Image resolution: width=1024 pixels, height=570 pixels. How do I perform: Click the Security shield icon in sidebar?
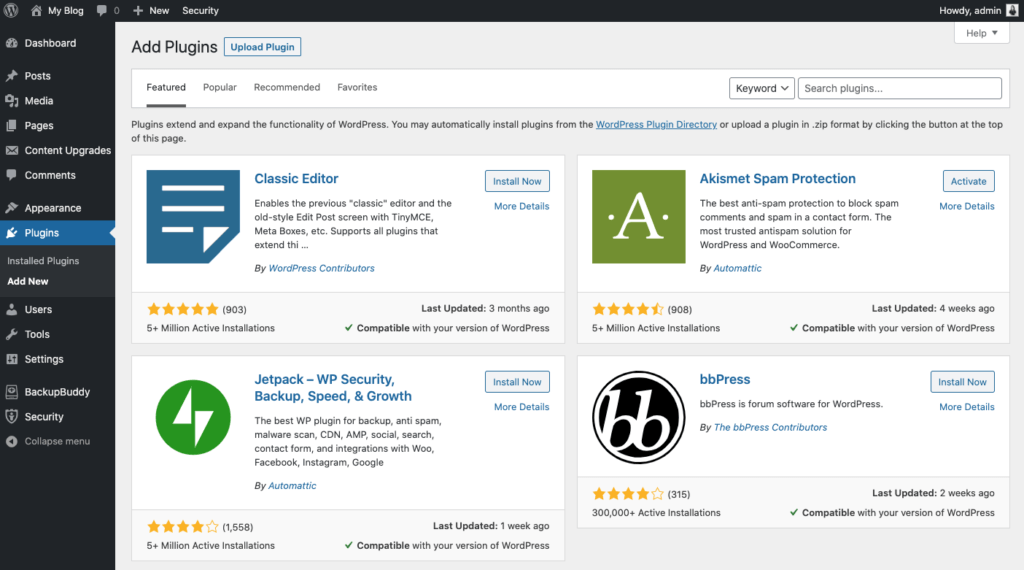(x=12, y=417)
